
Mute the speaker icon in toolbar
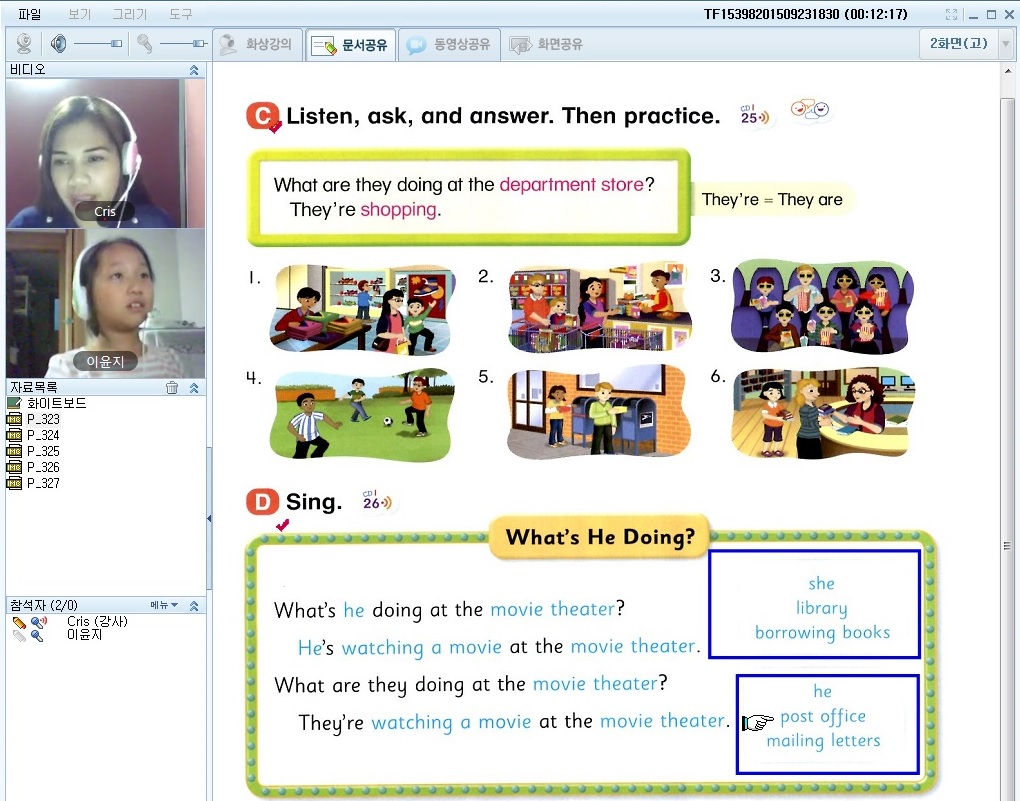click(58, 44)
